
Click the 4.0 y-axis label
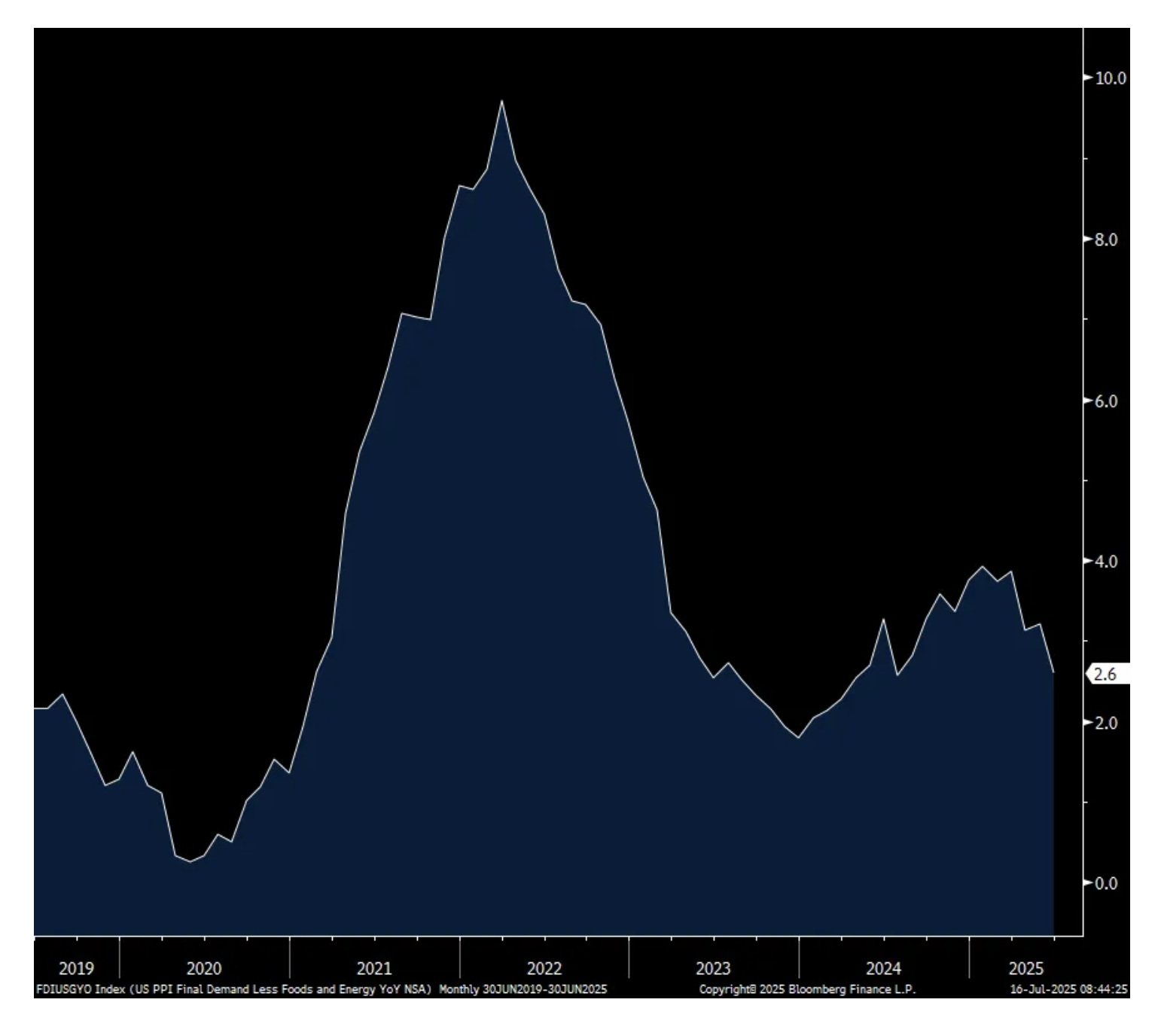(1105, 562)
